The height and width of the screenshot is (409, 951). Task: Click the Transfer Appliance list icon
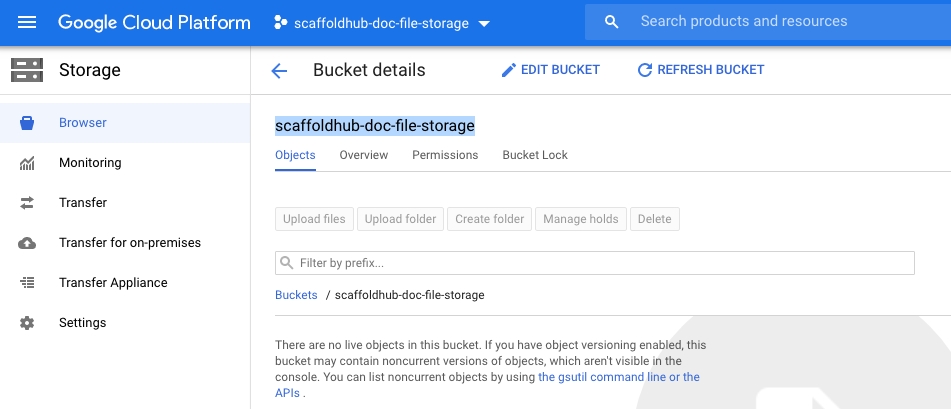point(27,283)
